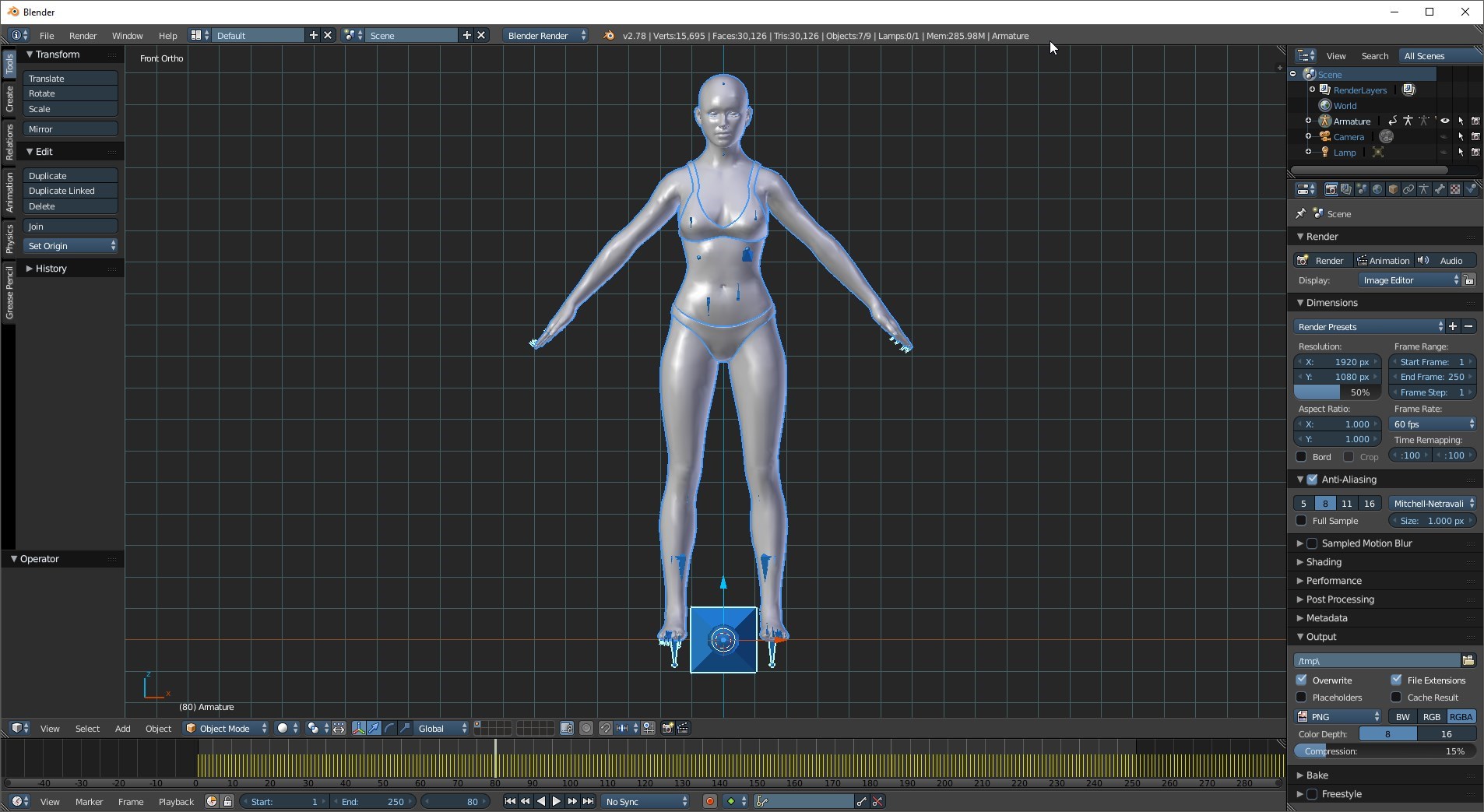Click the timeline record auto-keyframe button
The width and height of the screenshot is (1484, 812).
pyautogui.click(x=709, y=801)
